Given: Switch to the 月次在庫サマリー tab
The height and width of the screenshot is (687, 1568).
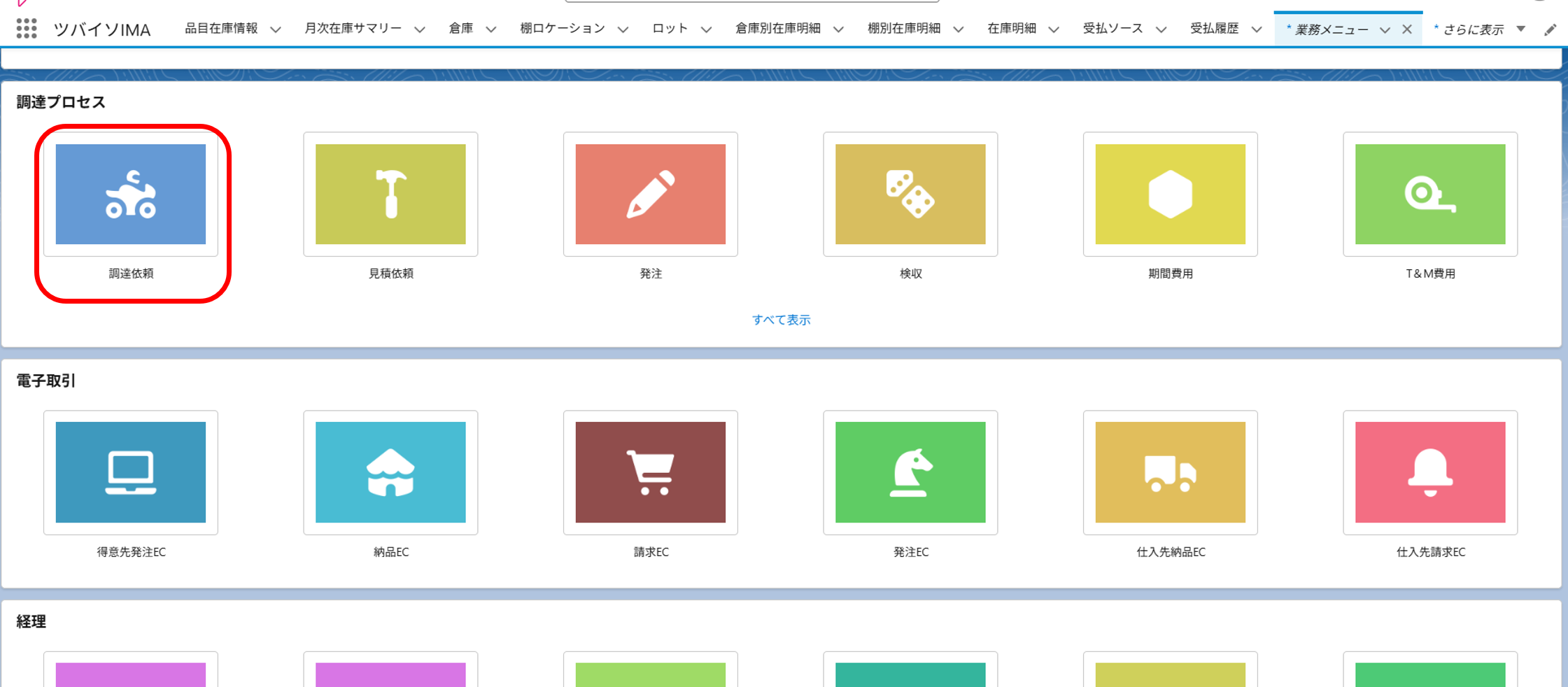Looking at the screenshot, I should point(353,29).
